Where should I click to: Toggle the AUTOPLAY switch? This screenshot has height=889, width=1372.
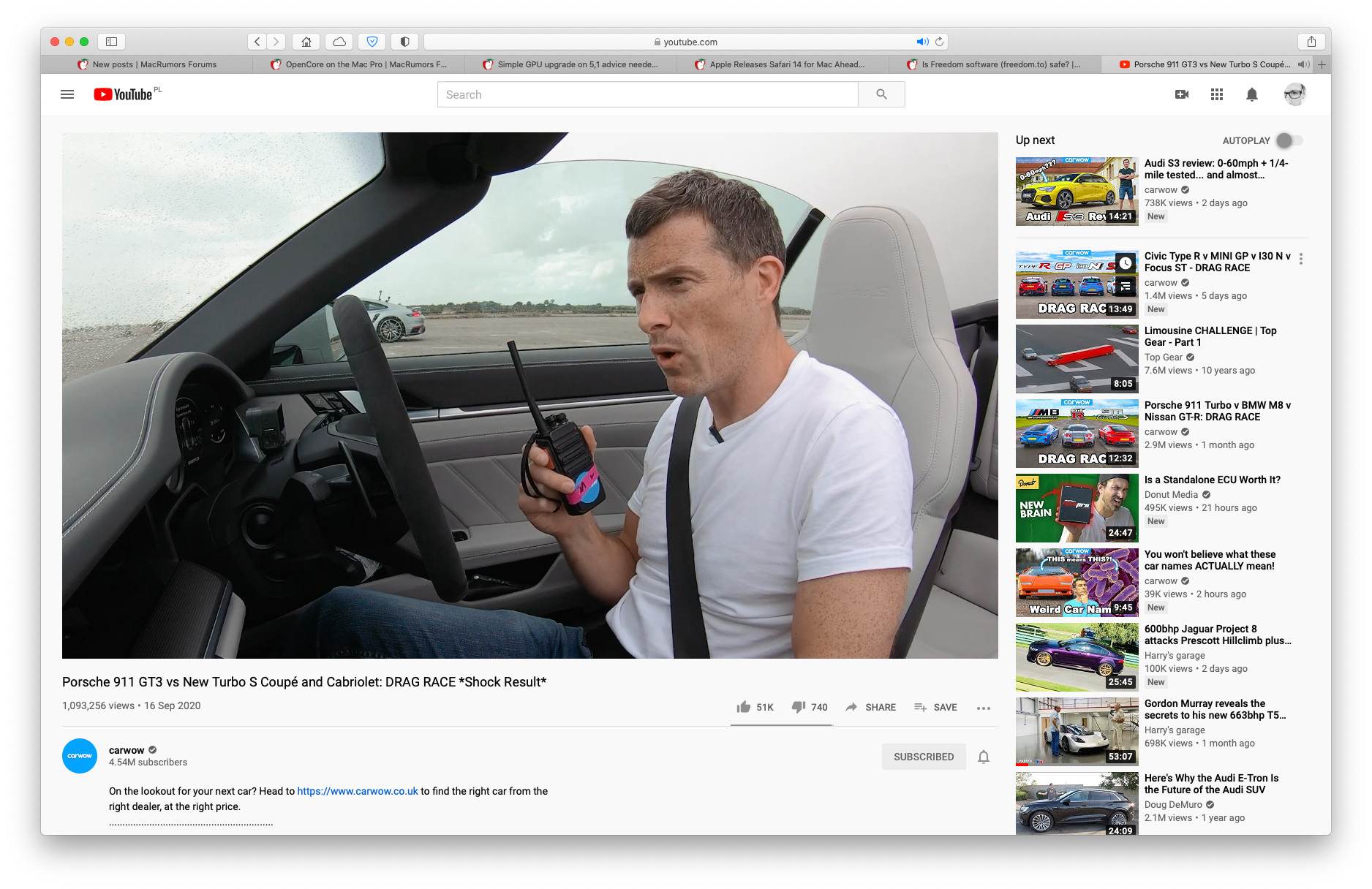pos(1289,140)
